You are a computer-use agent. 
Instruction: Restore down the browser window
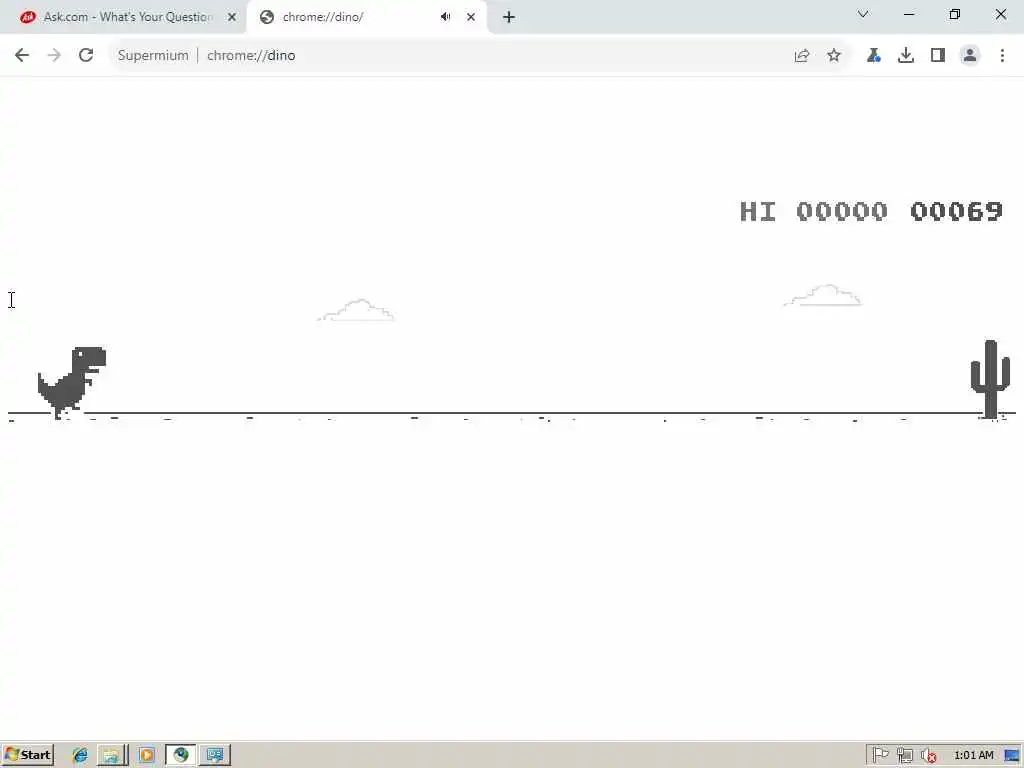coord(954,14)
